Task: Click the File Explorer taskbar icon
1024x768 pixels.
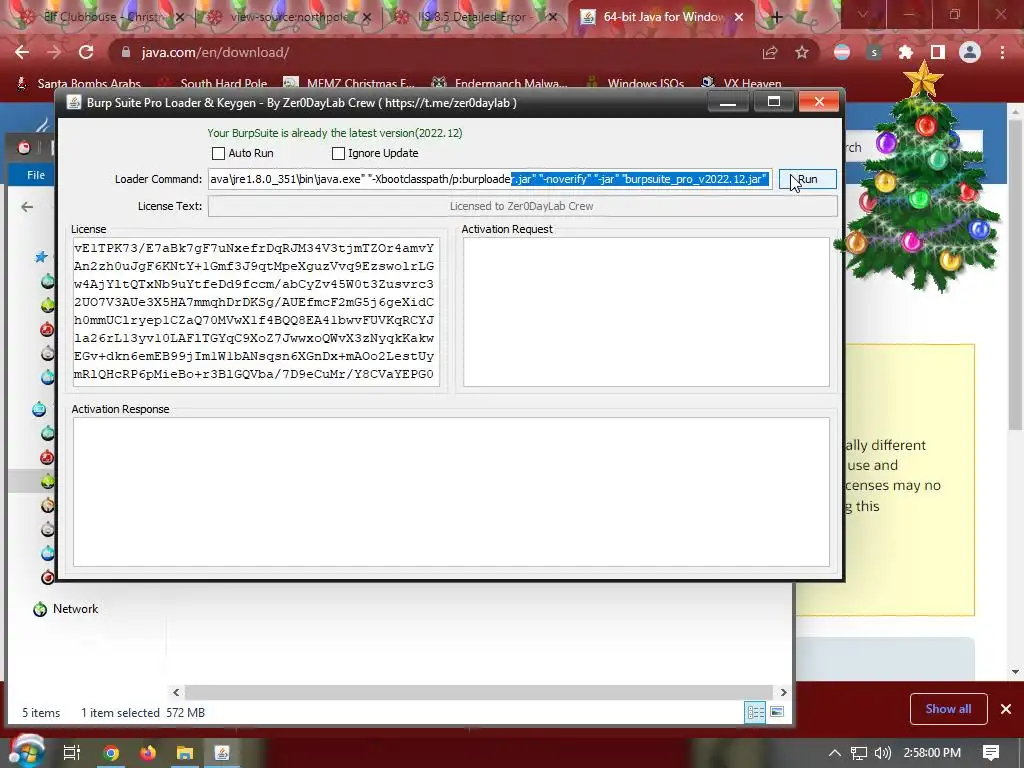Action: pos(185,753)
